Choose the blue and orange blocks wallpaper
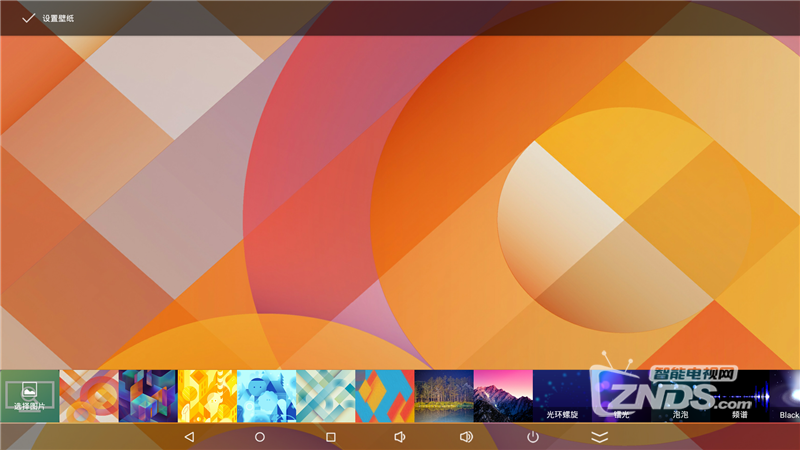 tap(385, 396)
